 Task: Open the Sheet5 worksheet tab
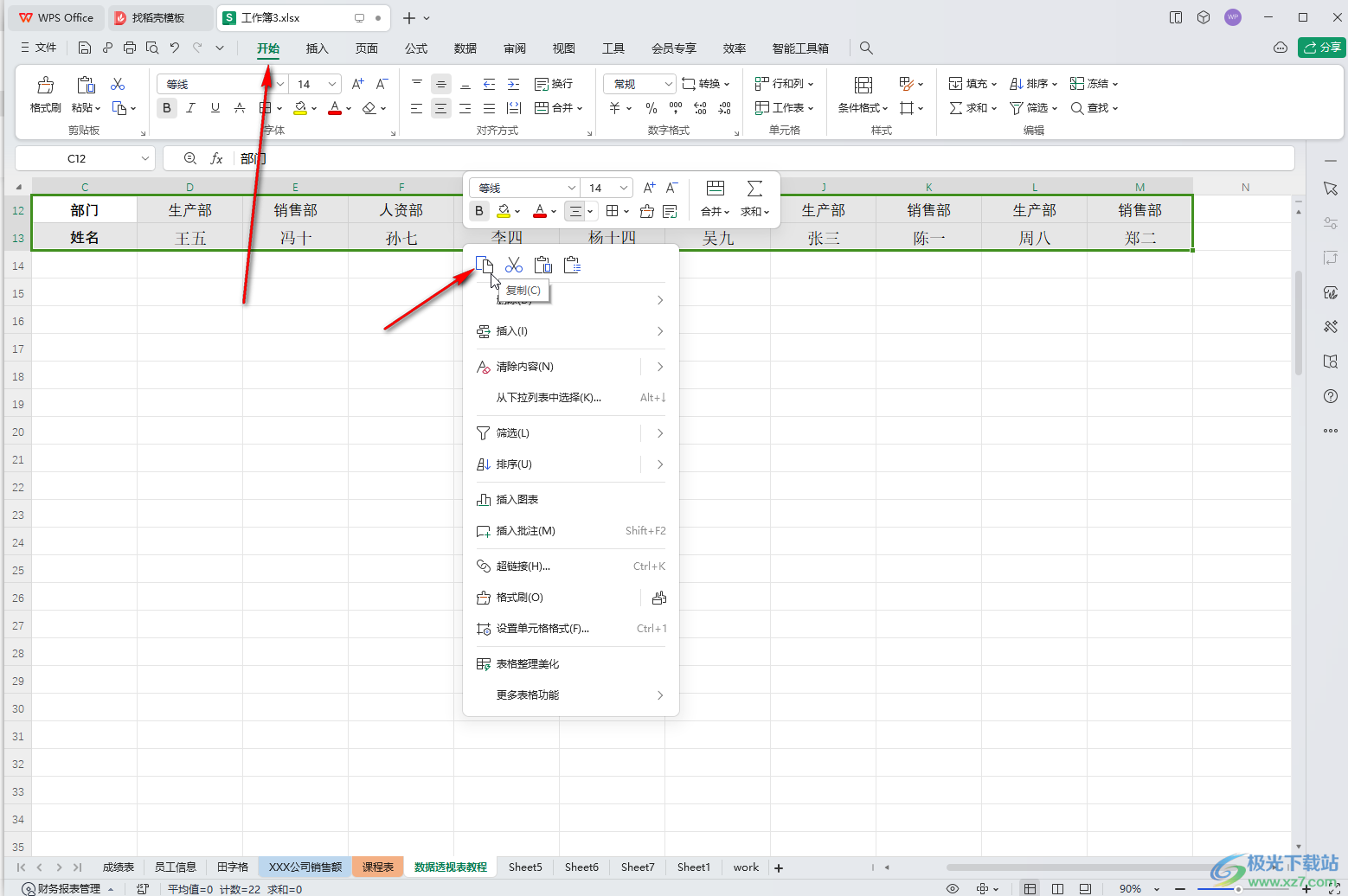point(525,867)
